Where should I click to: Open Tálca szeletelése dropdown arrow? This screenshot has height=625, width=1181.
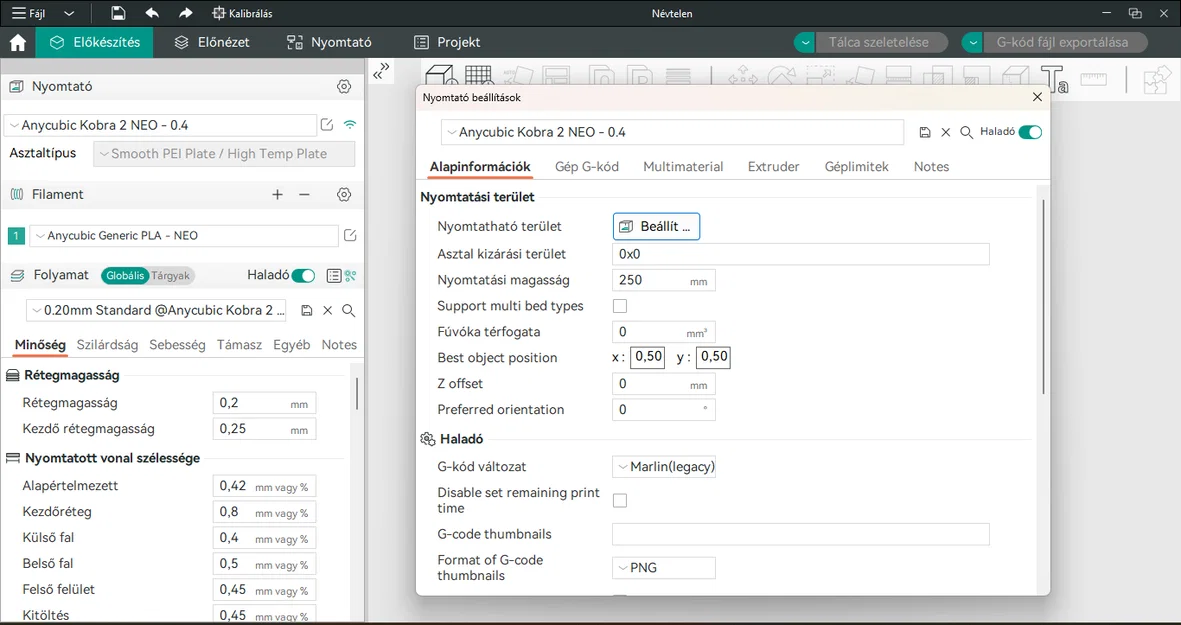[x=805, y=43]
